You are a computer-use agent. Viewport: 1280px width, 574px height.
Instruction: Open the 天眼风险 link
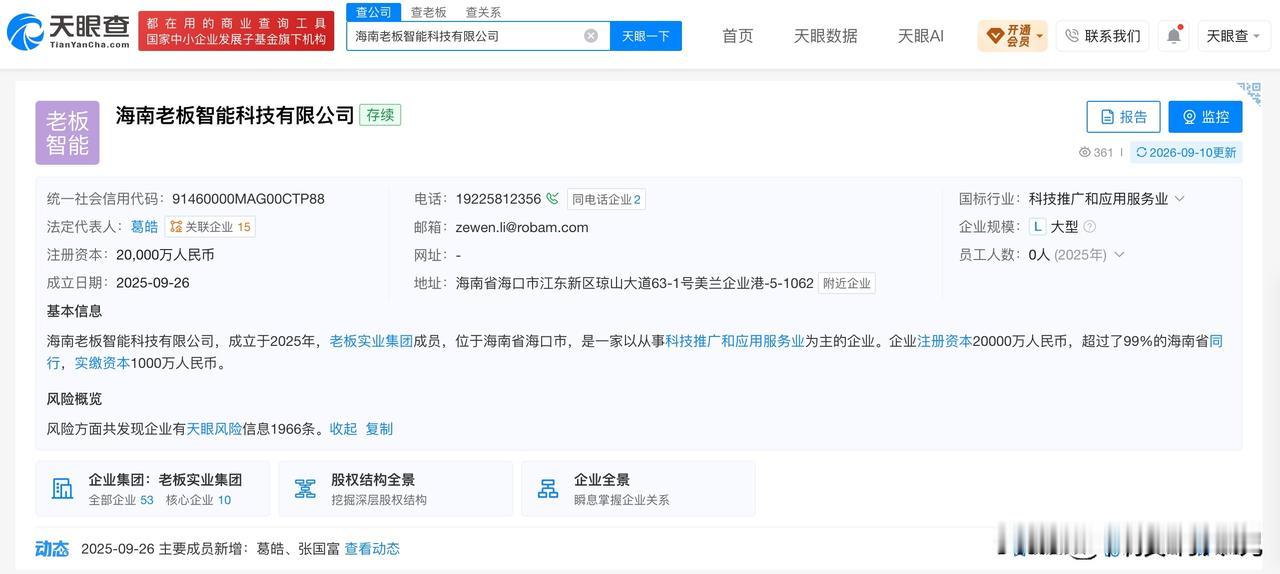point(214,428)
